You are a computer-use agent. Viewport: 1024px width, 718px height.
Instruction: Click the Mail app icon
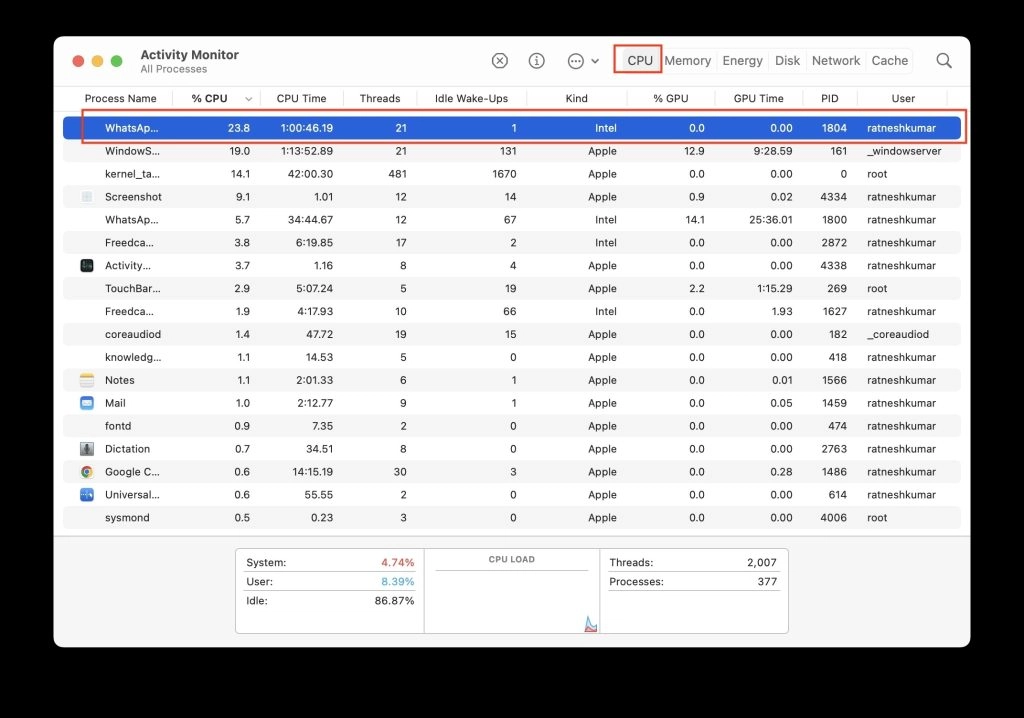point(87,403)
